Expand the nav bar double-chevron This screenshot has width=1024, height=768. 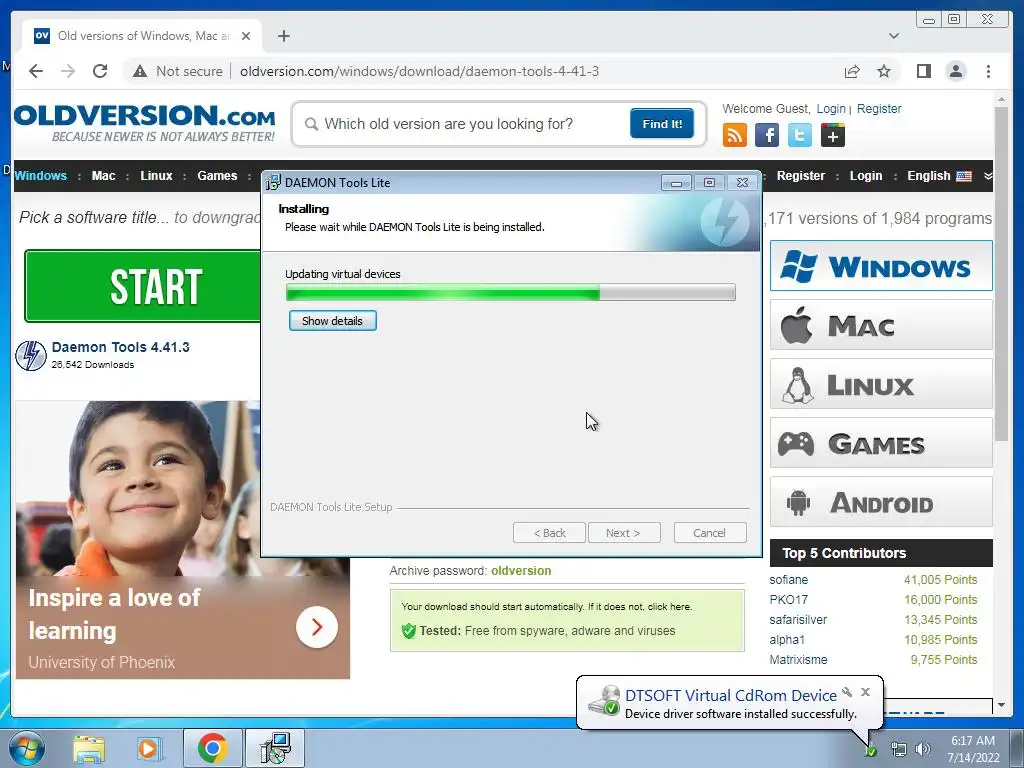click(987, 176)
